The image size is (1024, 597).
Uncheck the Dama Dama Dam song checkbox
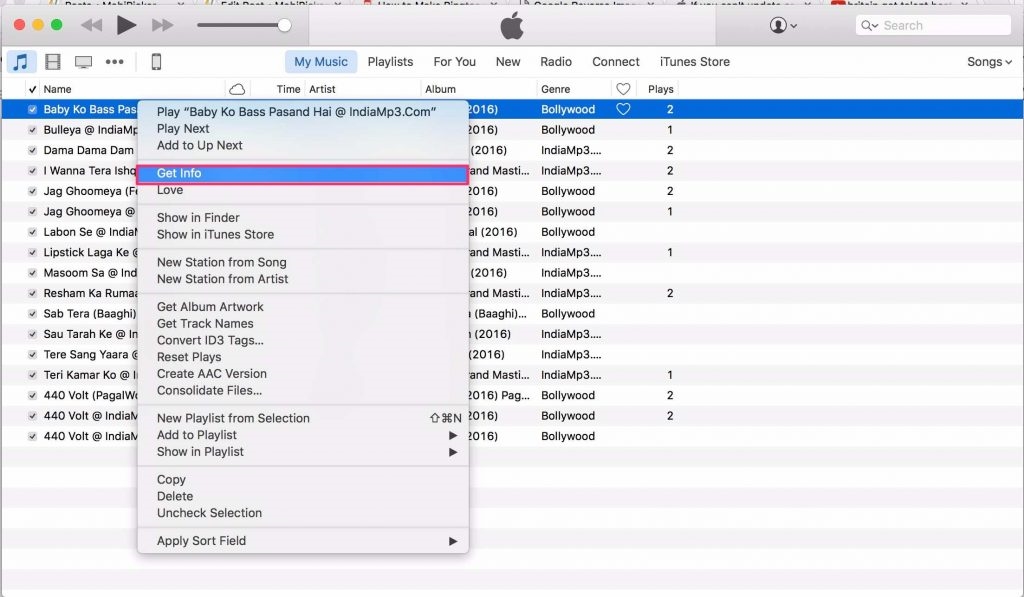tap(32, 150)
